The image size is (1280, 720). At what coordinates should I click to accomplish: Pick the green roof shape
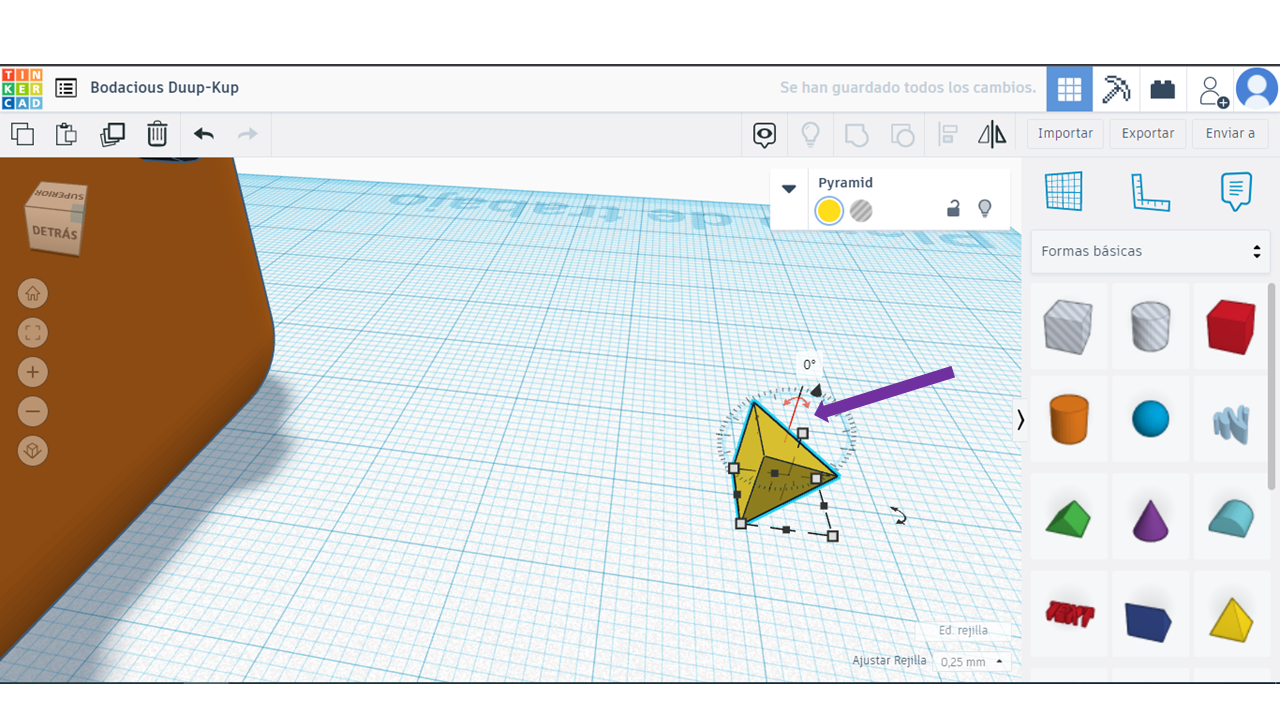[1068, 518]
